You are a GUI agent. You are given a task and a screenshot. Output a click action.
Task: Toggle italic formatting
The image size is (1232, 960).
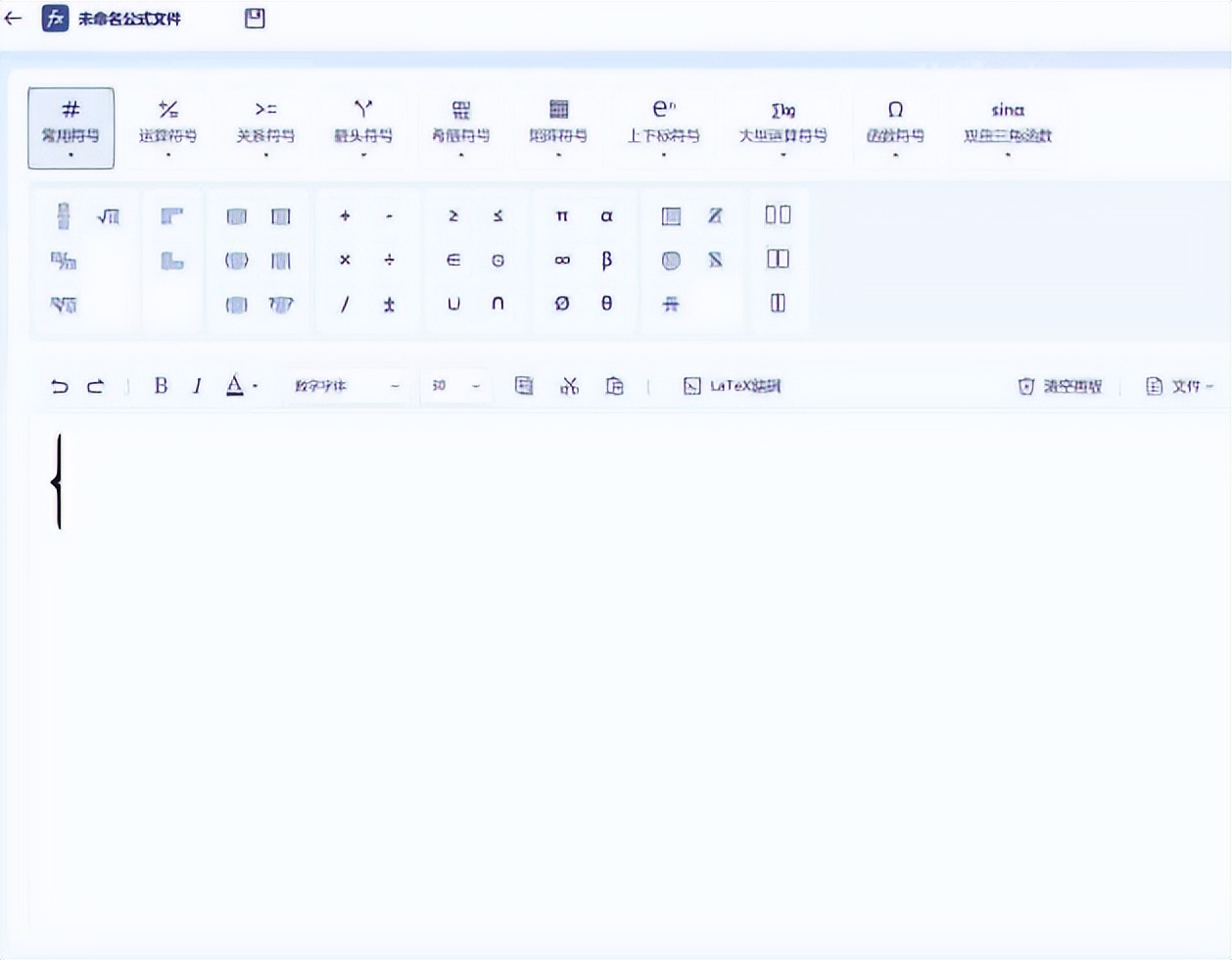(196, 385)
